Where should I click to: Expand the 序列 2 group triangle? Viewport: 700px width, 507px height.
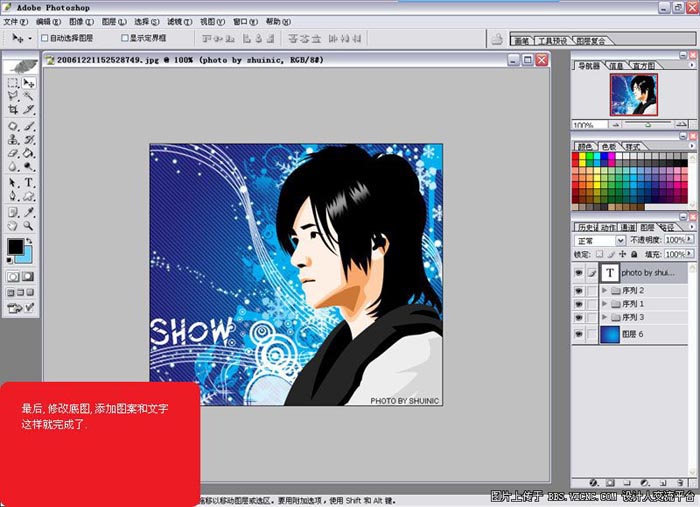tap(604, 291)
